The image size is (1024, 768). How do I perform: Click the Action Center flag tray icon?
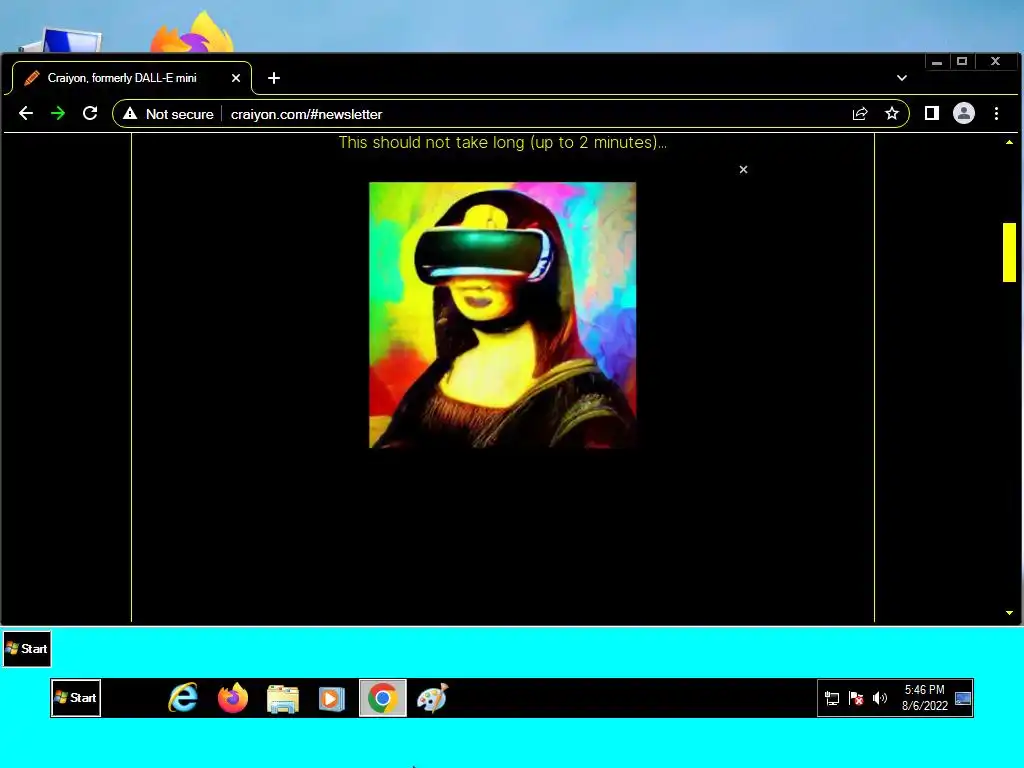pos(856,698)
